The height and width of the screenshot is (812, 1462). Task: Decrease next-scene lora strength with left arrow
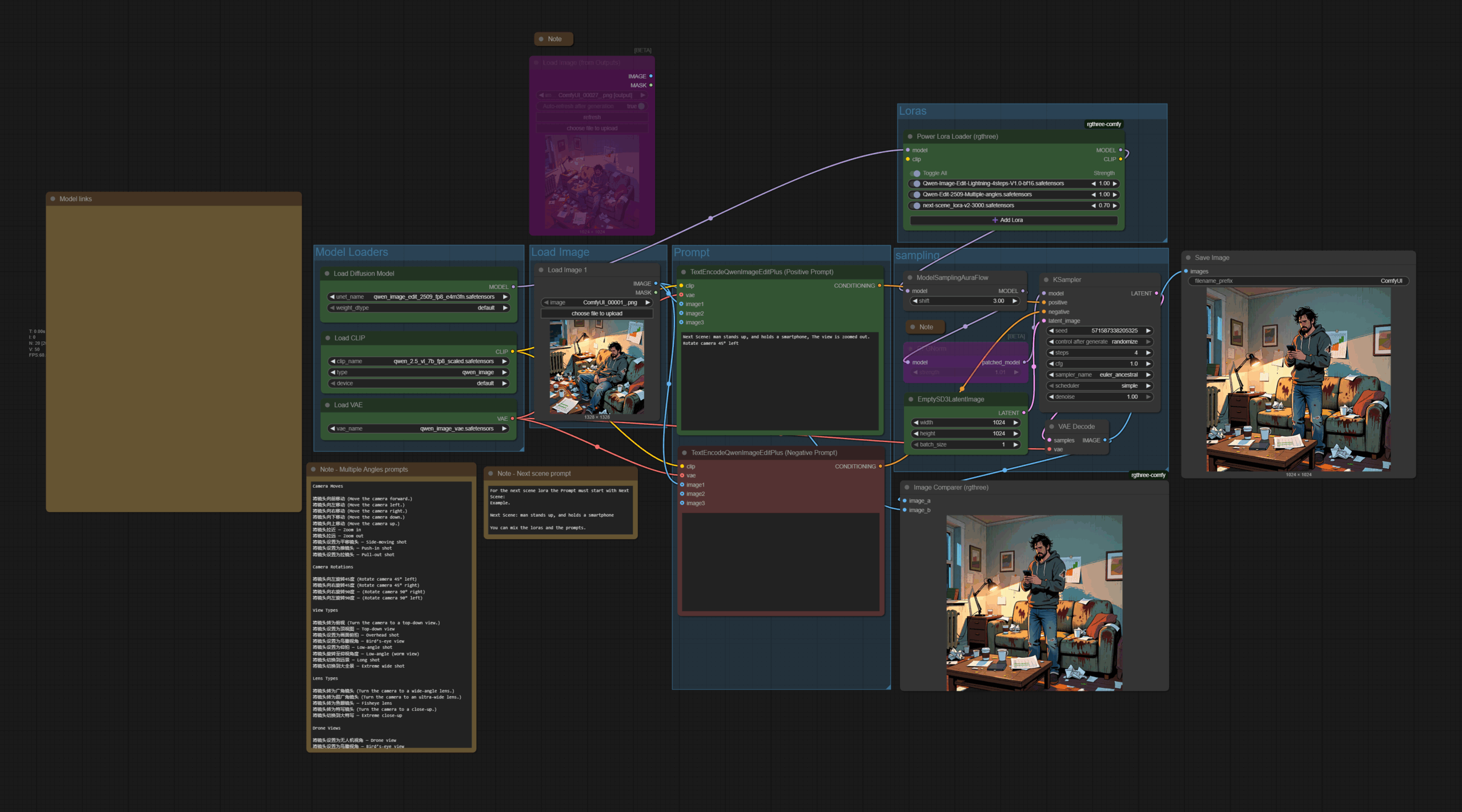point(1093,206)
